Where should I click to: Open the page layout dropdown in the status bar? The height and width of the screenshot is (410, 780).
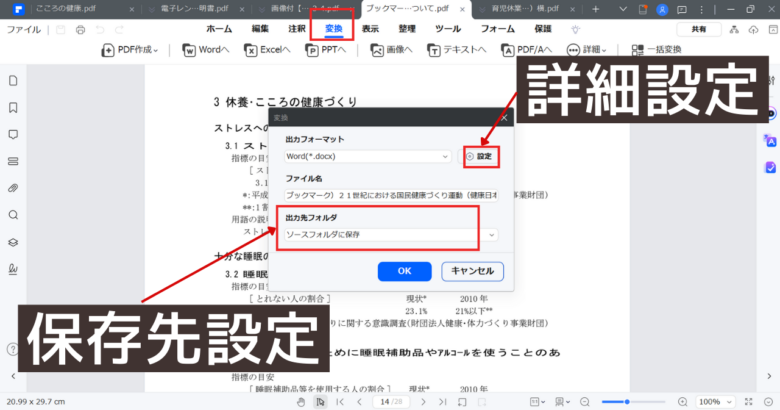[x=537, y=402]
